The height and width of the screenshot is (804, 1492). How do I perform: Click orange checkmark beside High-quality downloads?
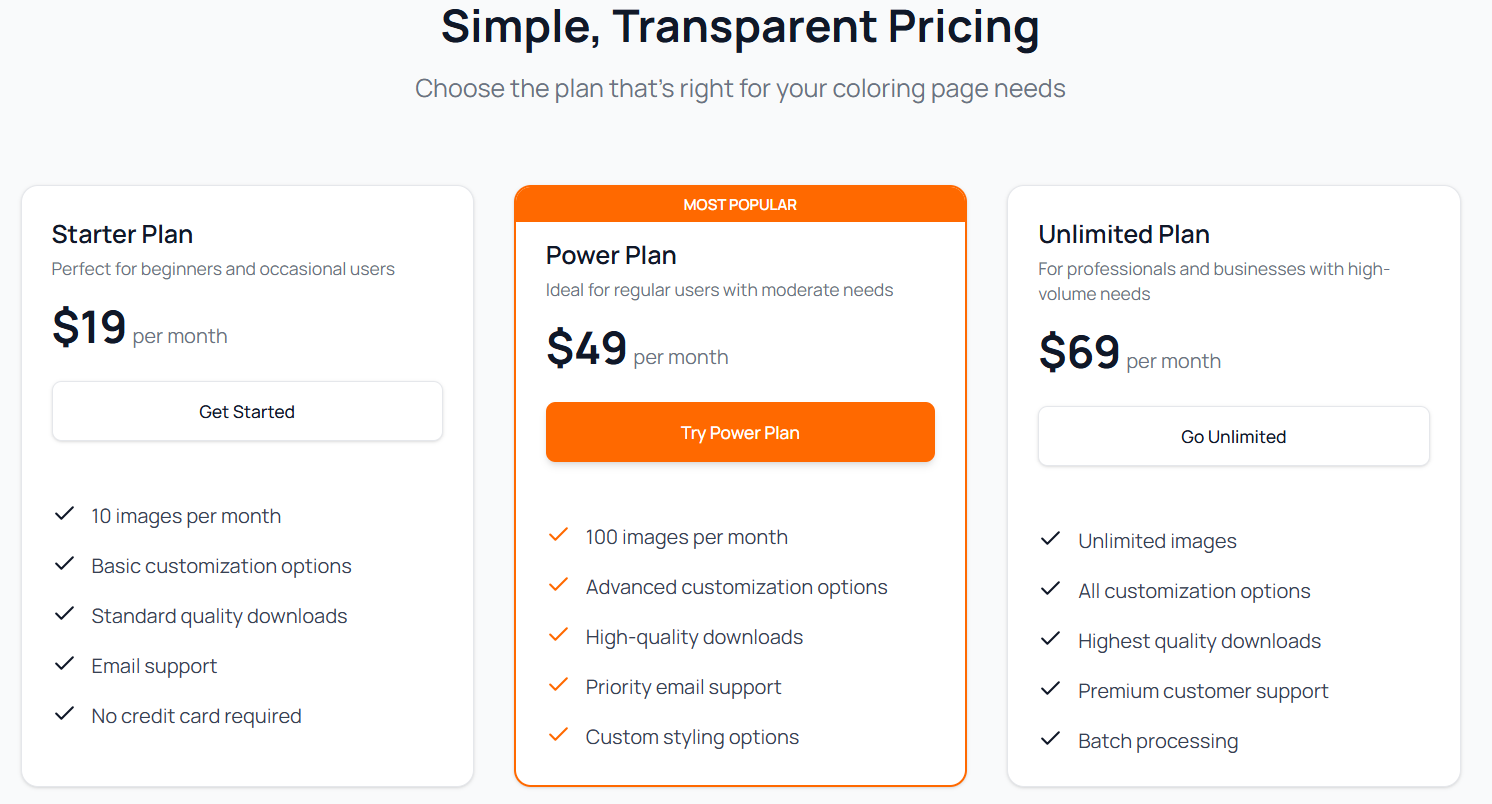click(x=559, y=635)
